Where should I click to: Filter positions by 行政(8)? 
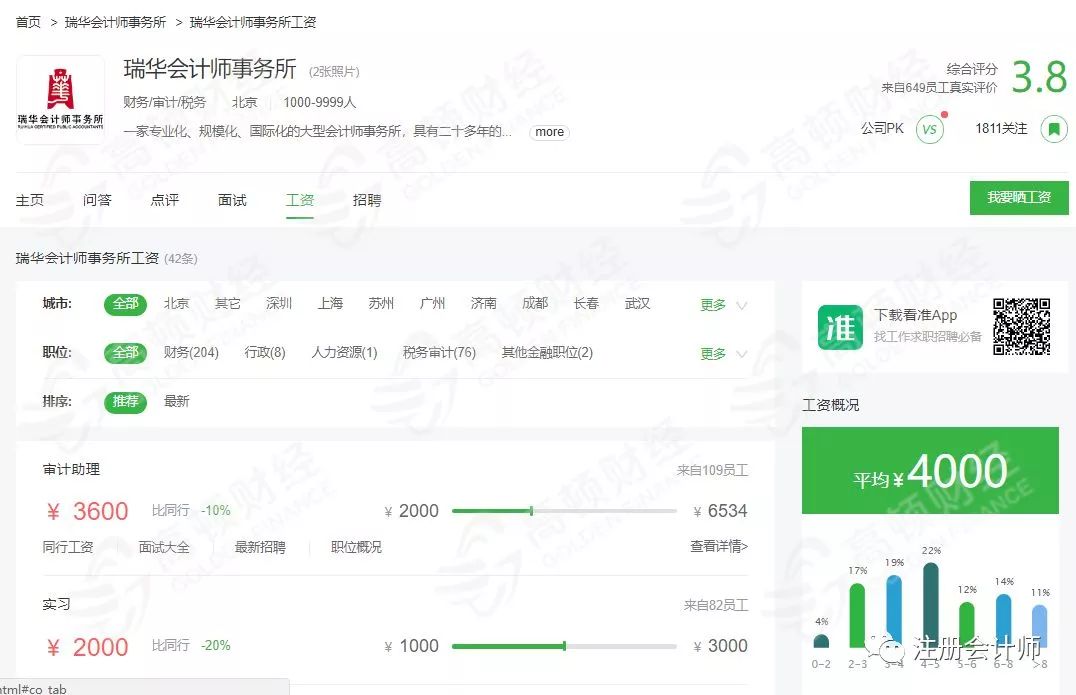coord(265,353)
